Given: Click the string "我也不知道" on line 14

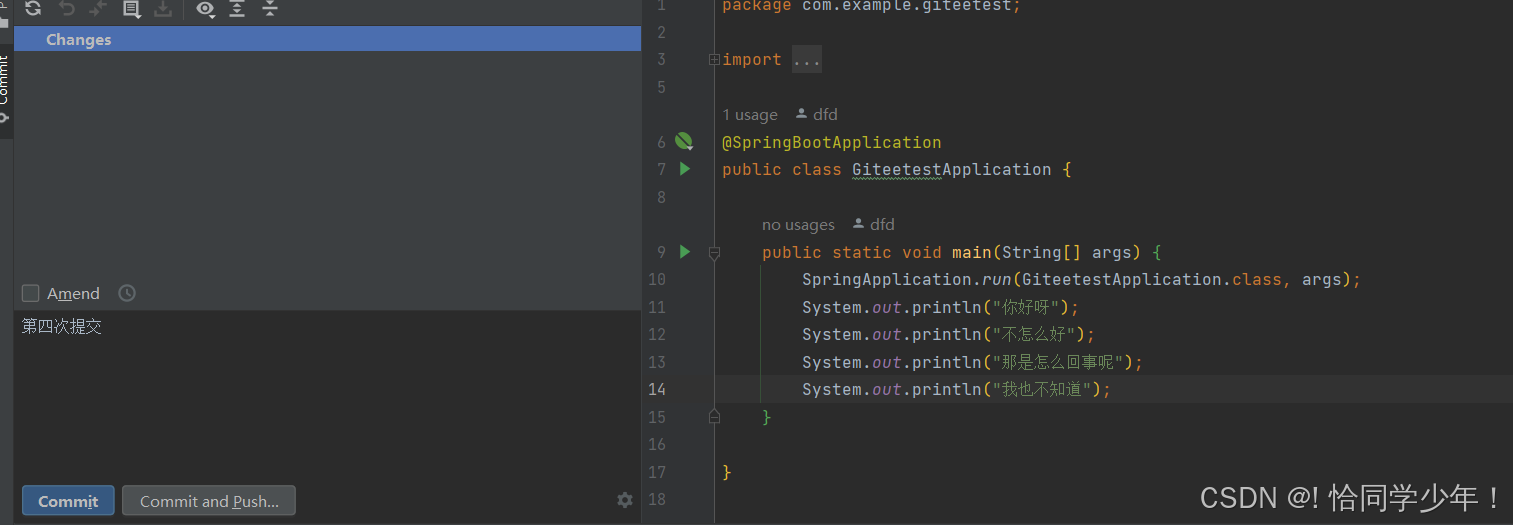Looking at the screenshot, I should coord(1047,390).
